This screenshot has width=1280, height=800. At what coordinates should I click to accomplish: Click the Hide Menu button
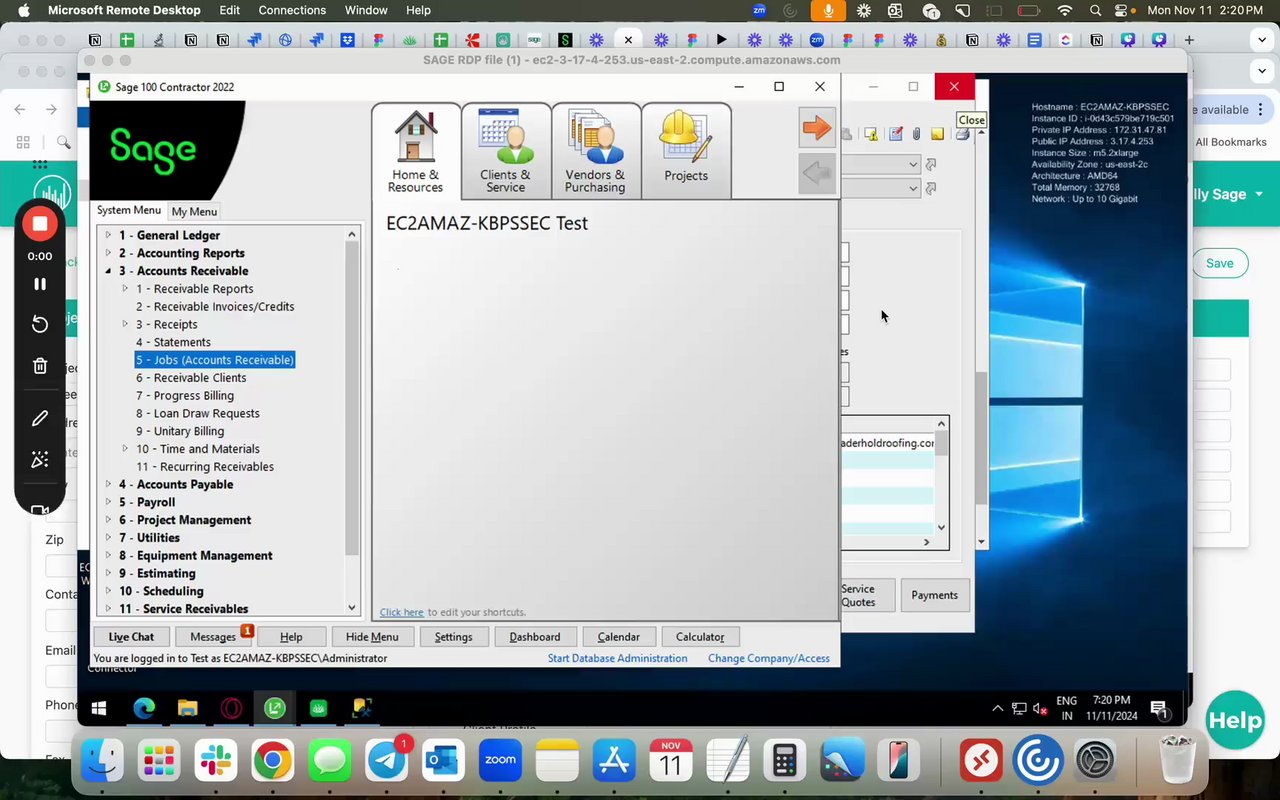372,637
